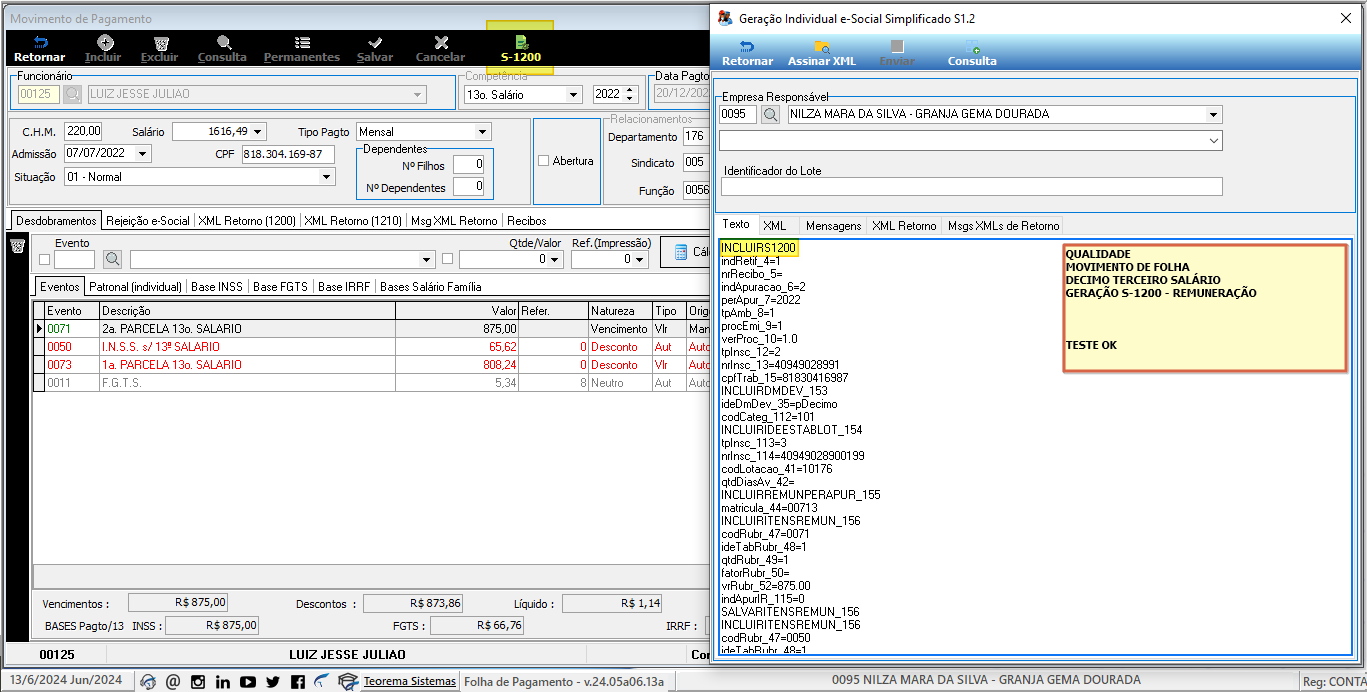Click the Salvar checkmark icon
1367x692 pixels.
click(x=375, y=42)
